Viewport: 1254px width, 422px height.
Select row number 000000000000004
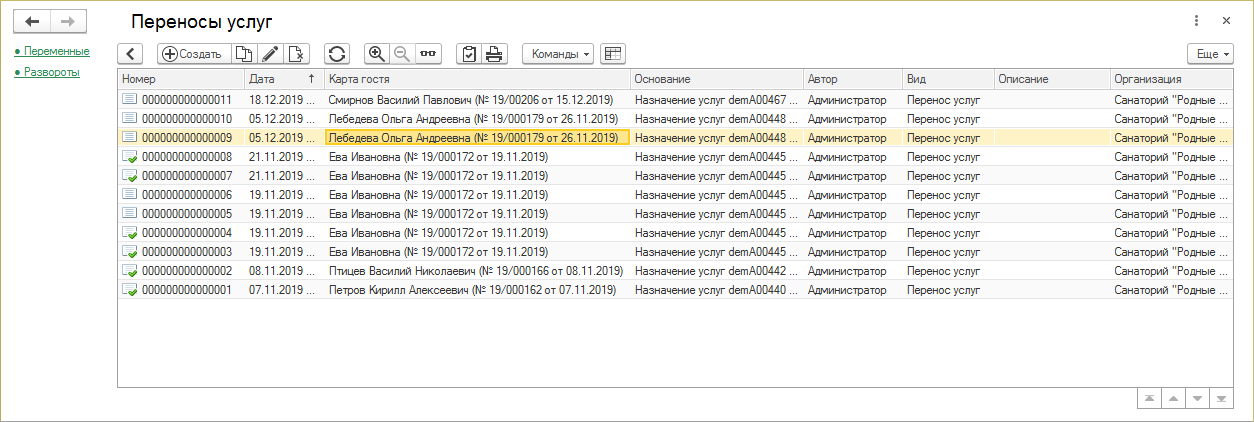[x=675, y=233]
